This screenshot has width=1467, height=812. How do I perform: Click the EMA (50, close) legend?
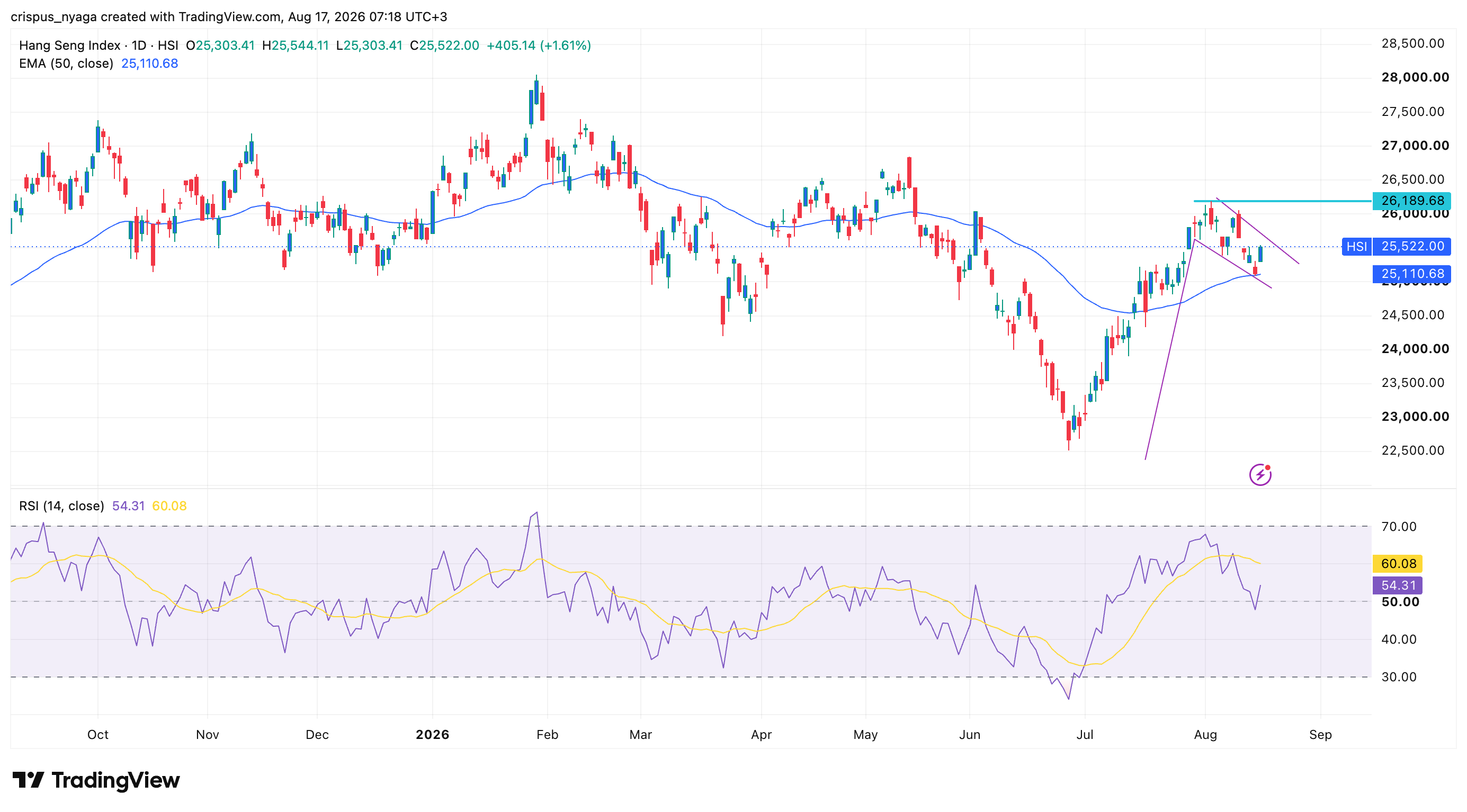point(66,64)
